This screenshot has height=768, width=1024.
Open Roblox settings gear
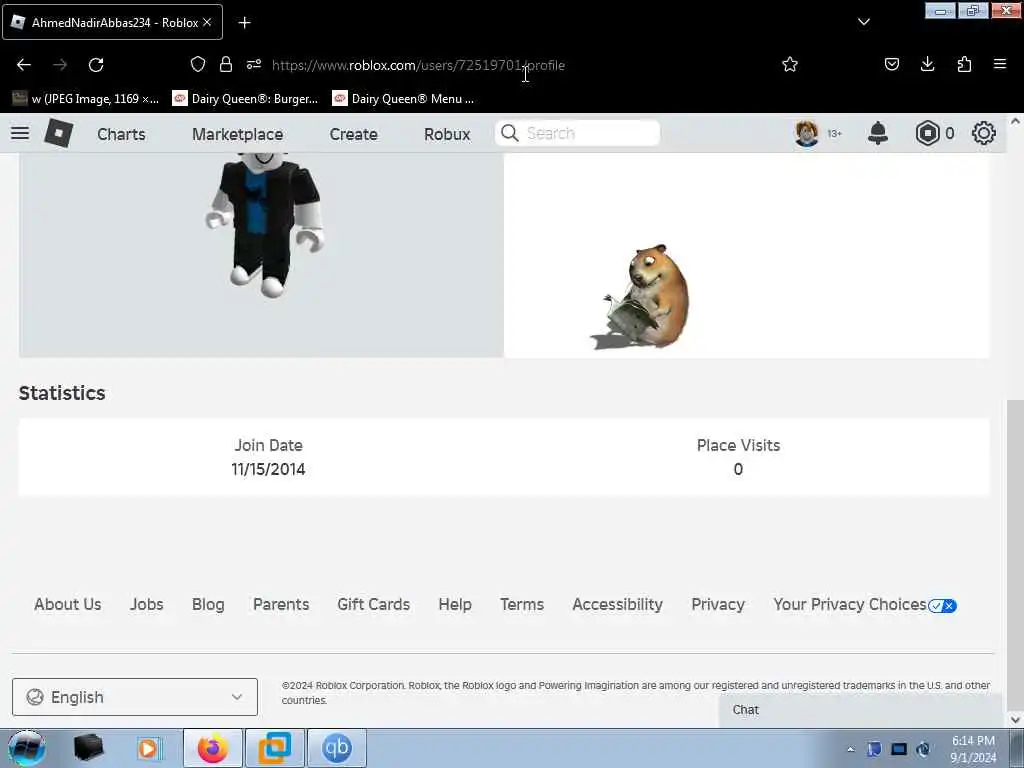[x=984, y=133]
